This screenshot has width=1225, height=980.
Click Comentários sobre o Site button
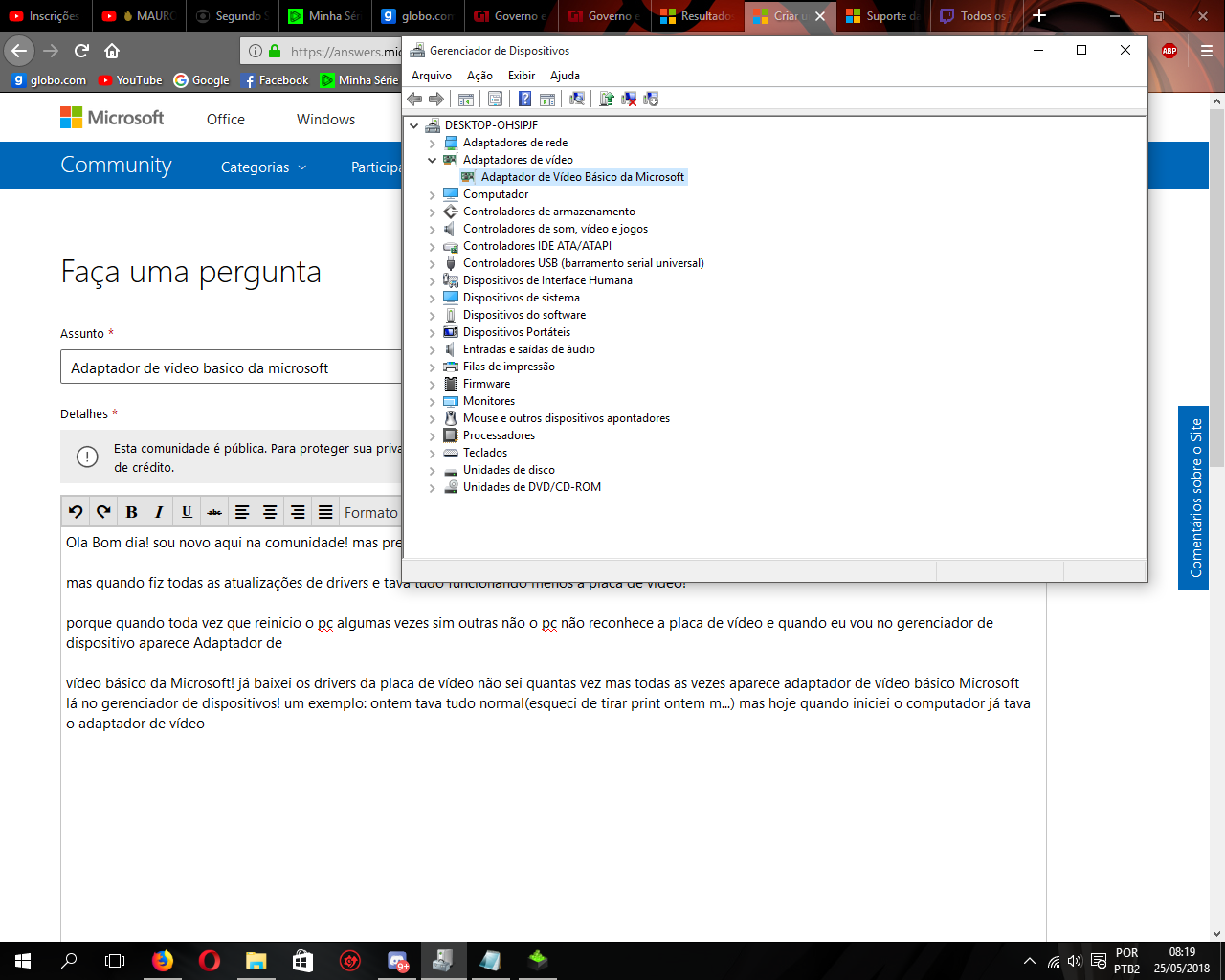click(1193, 498)
